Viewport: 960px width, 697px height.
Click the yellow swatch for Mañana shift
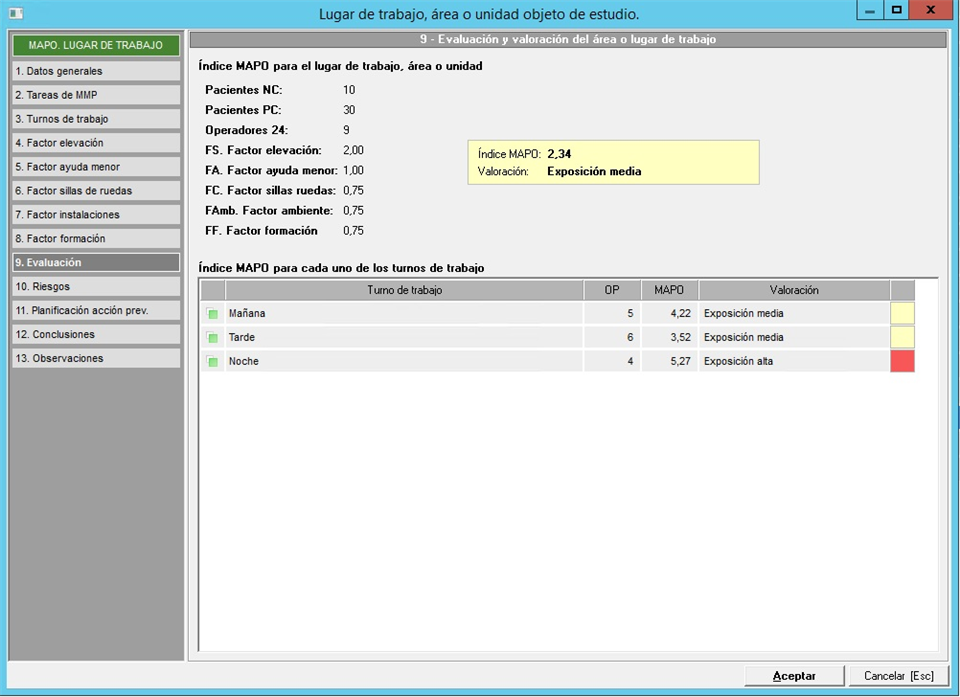click(902, 314)
